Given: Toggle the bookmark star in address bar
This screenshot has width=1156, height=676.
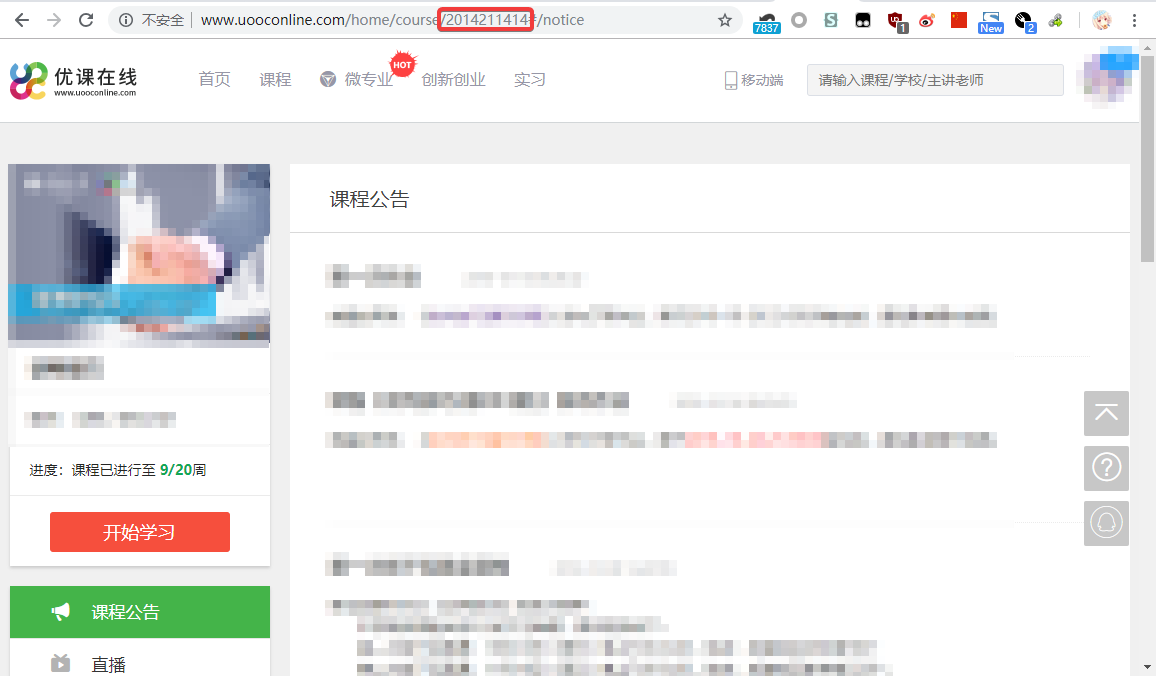Looking at the screenshot, I should 725,19.
